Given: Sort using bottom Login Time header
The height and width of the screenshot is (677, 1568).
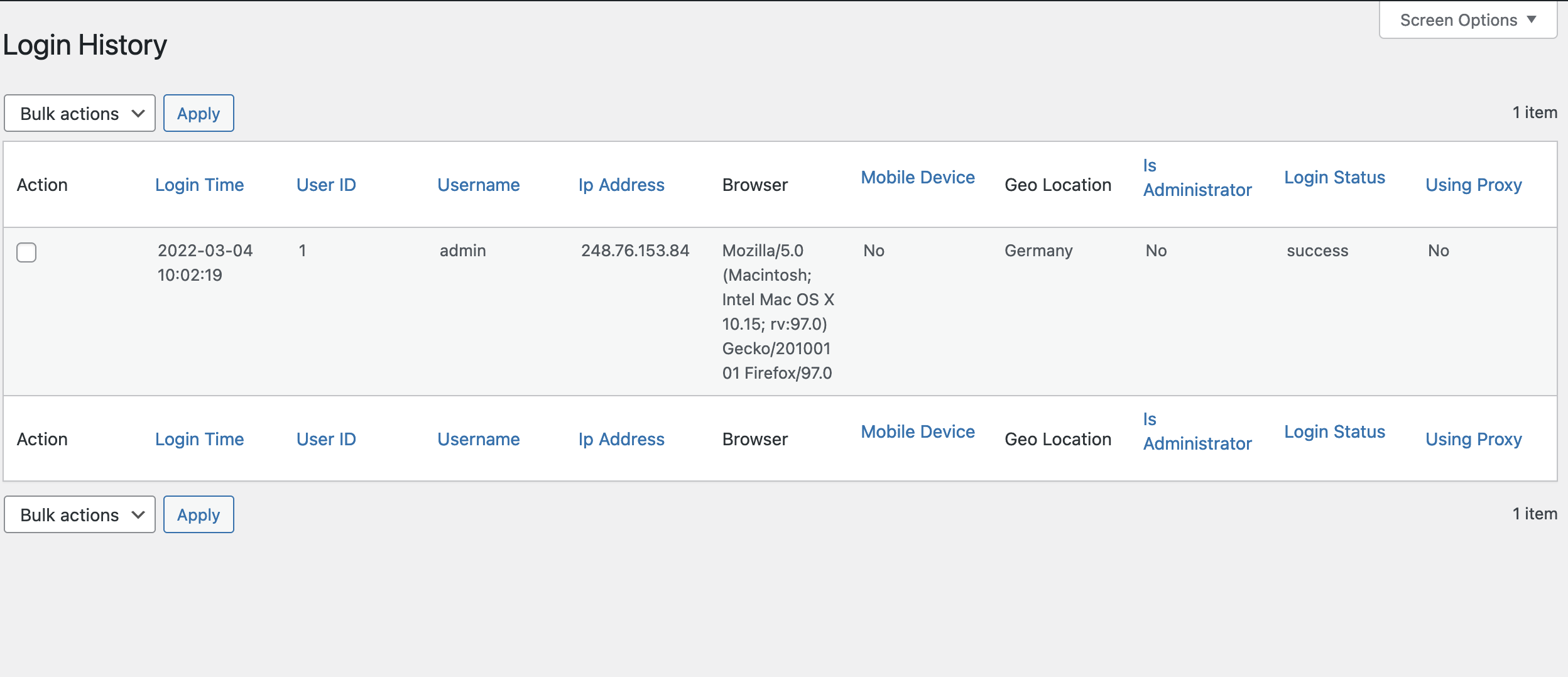Looking at the screenshot, I should (199, 438).
